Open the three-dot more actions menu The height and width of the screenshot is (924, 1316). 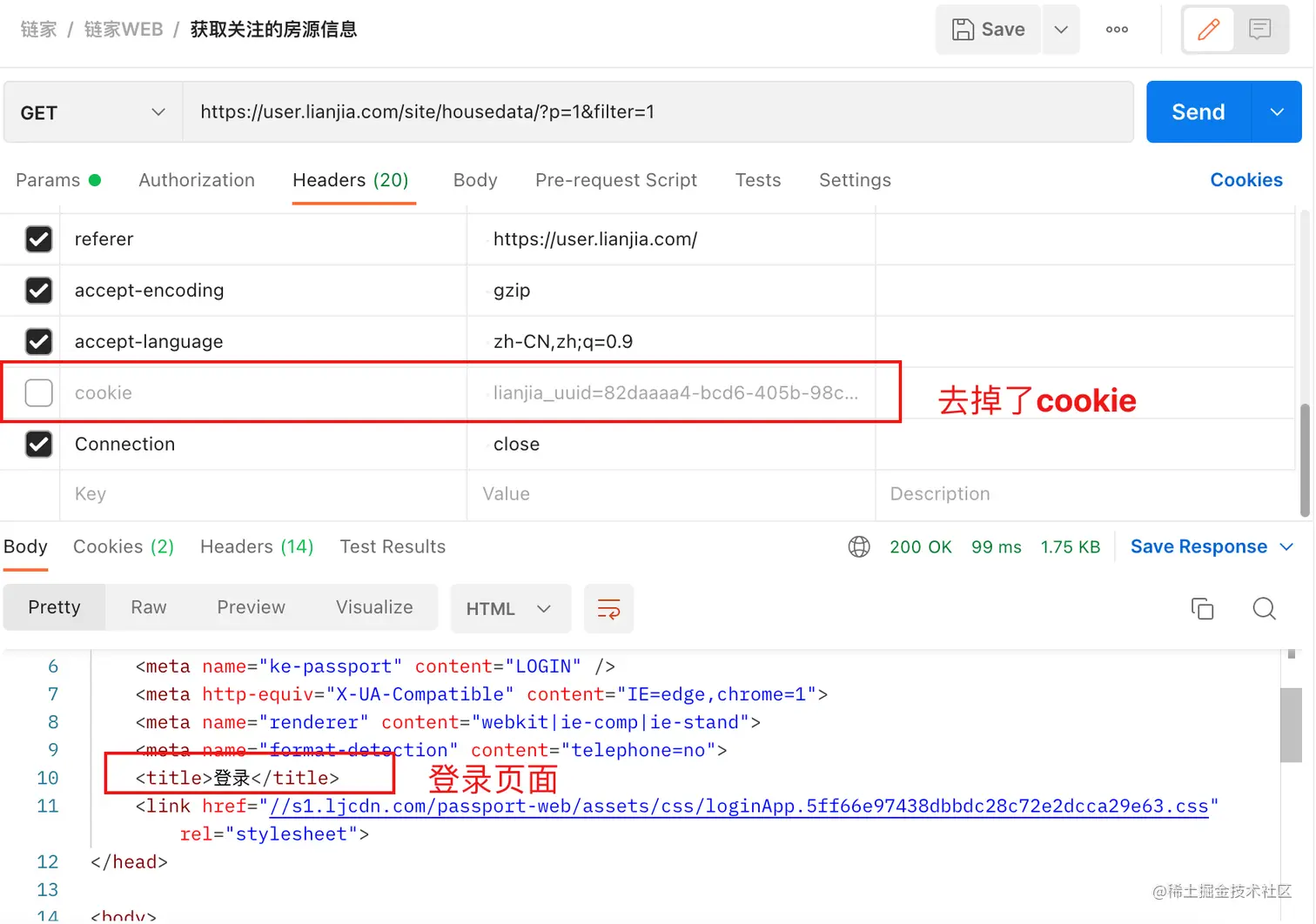point(1117,30)
